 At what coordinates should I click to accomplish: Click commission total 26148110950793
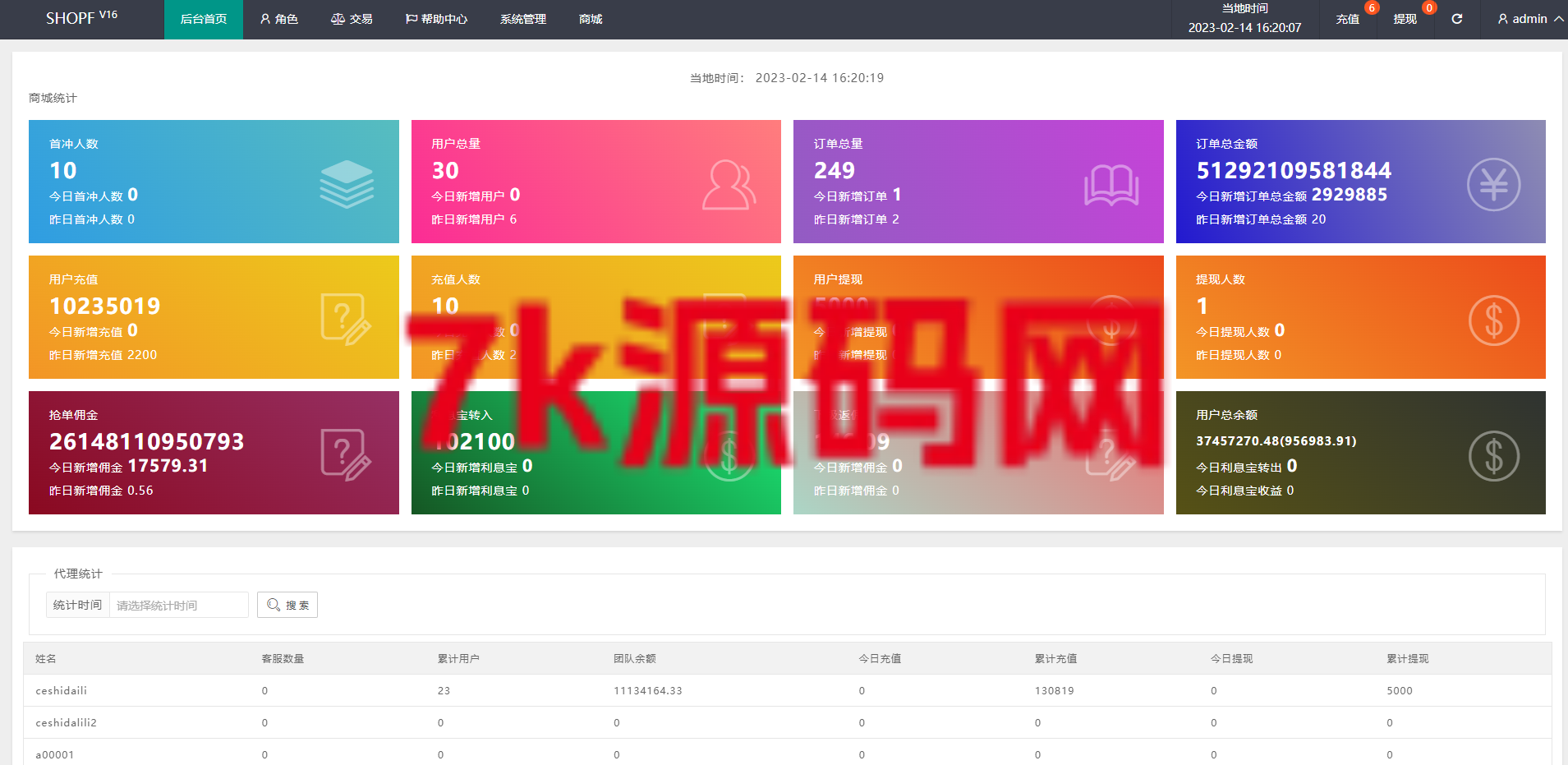[x=147, y=441]
